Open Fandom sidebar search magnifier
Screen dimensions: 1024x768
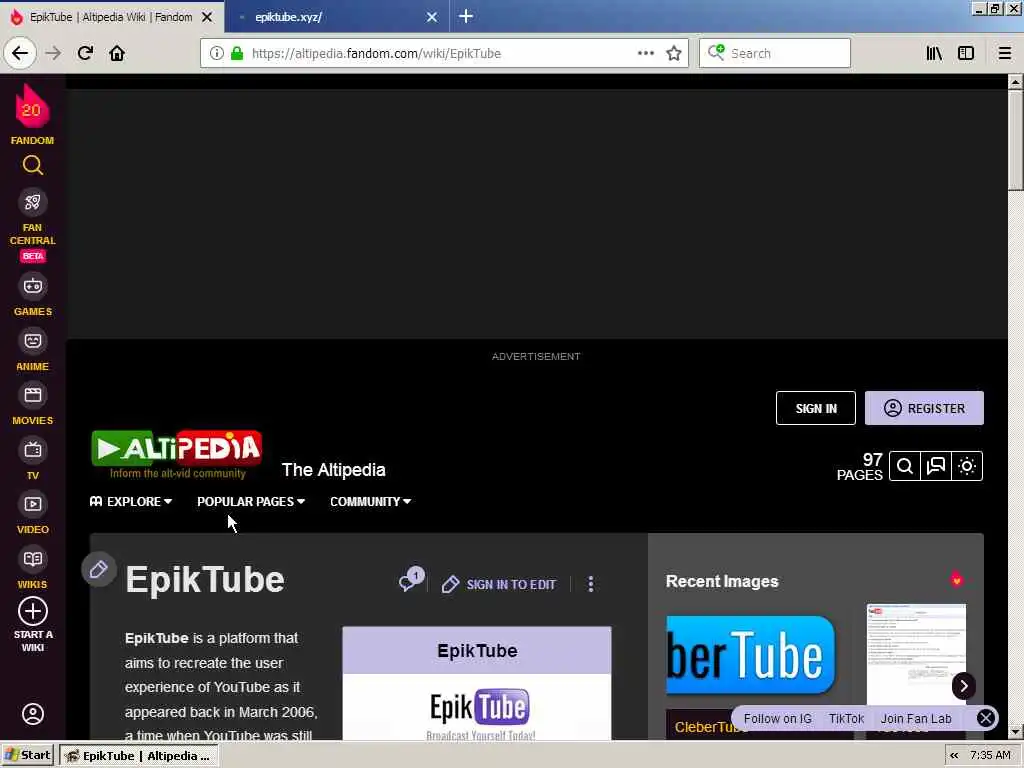pyautogui.click(x=33, y=166)
